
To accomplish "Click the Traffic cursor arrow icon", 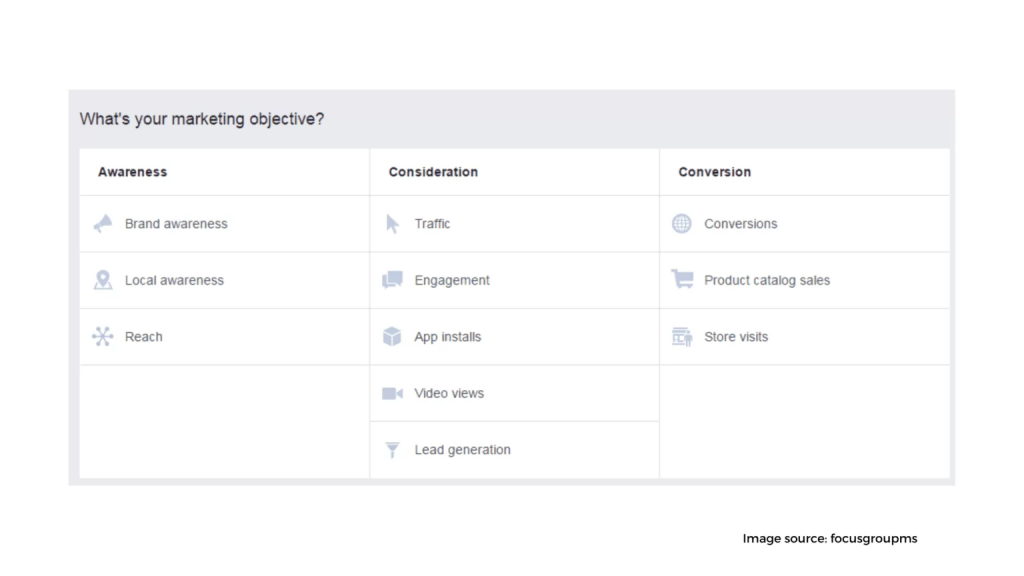I will (x=392, y=223).
